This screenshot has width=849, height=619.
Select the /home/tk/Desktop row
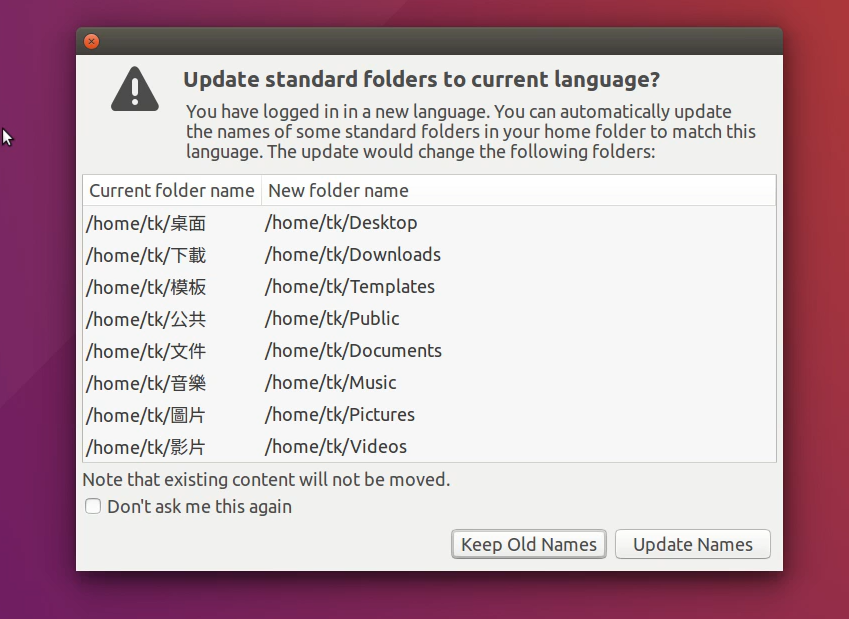pos(429,223)
